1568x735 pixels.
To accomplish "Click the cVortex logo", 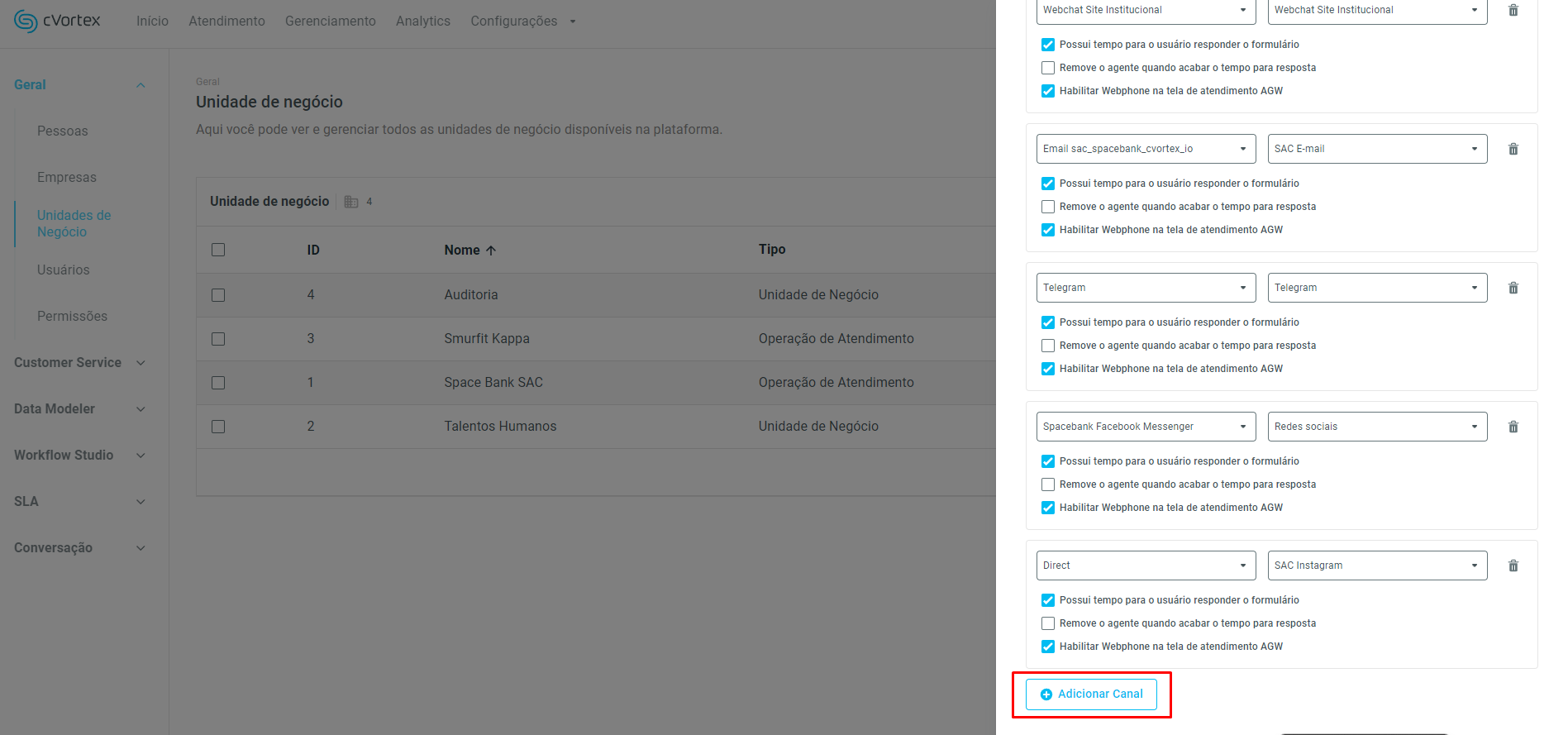I will click(x=57, y=21).
